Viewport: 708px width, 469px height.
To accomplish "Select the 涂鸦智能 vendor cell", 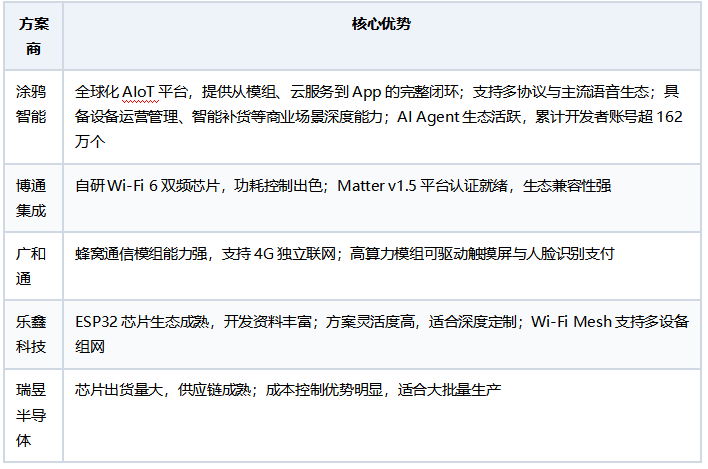I will click(x=33, y=117).
